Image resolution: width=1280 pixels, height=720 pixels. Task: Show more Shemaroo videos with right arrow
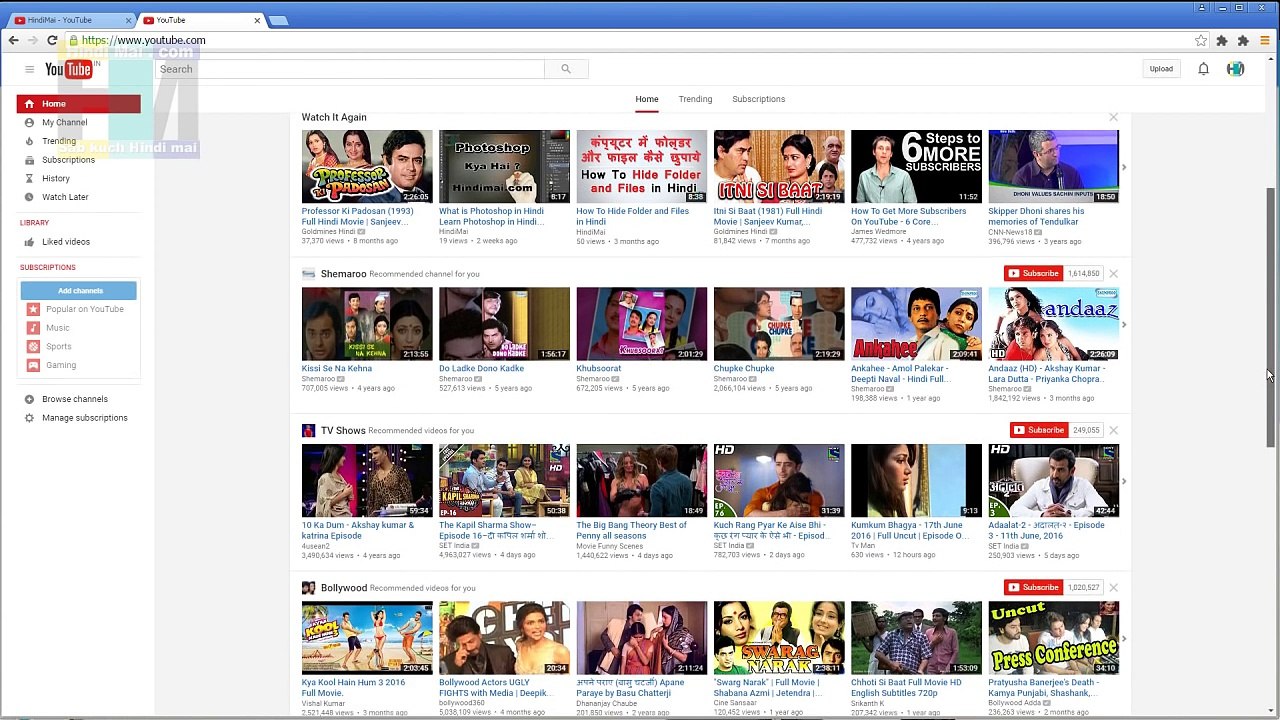[x=1124, y=324]
